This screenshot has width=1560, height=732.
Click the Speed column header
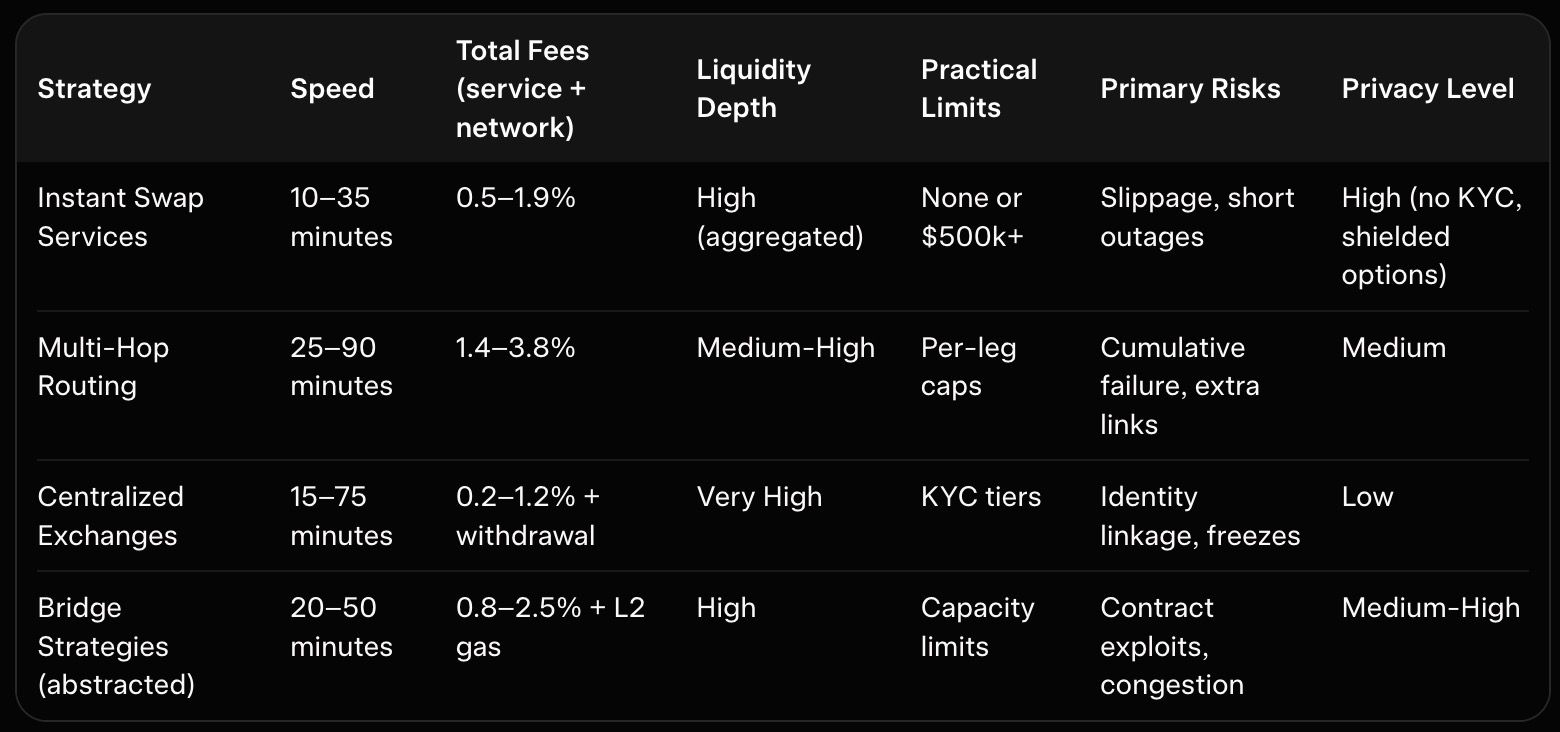(332, 88)
